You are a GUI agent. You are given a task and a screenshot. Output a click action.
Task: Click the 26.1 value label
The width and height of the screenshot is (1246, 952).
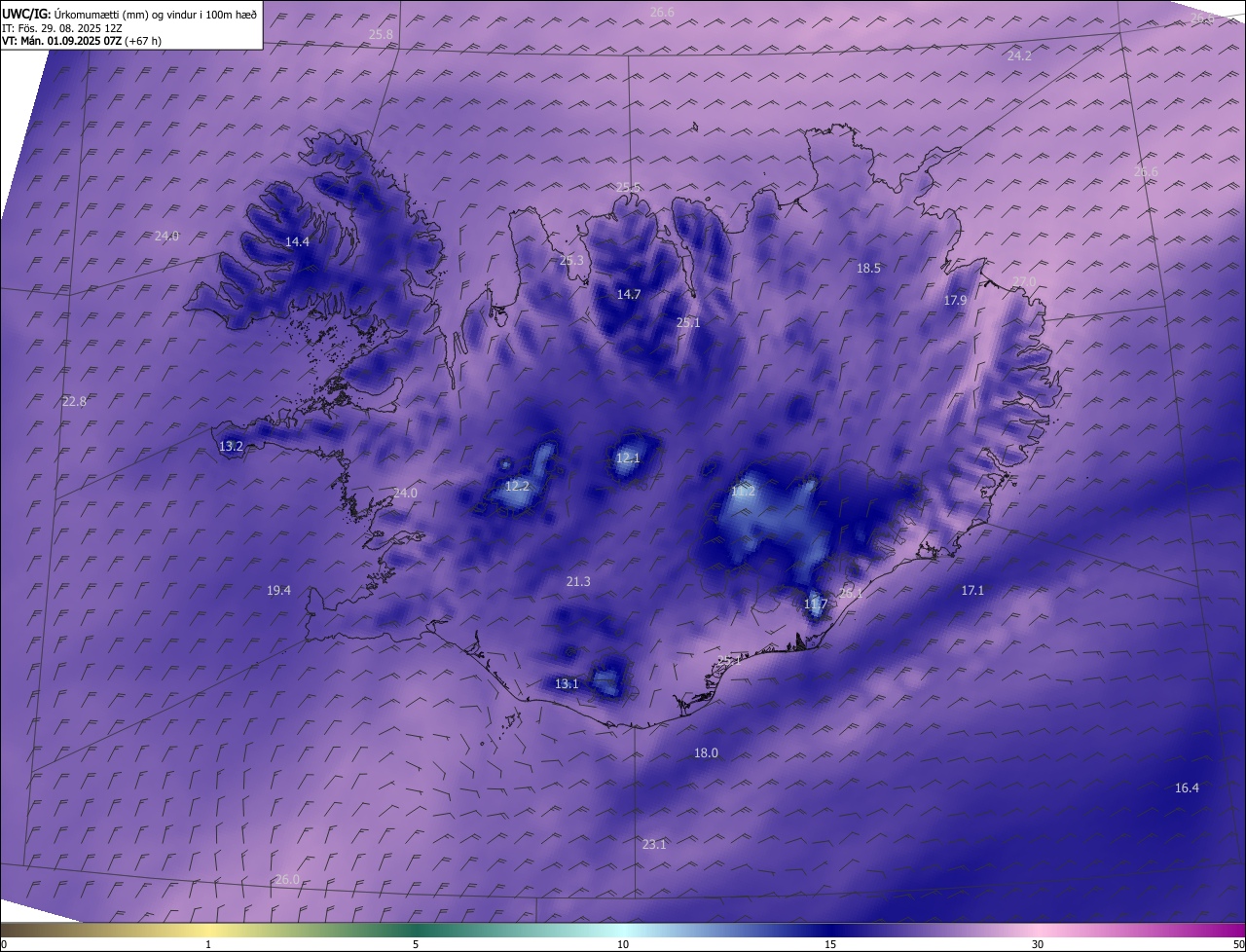[850, 593]
